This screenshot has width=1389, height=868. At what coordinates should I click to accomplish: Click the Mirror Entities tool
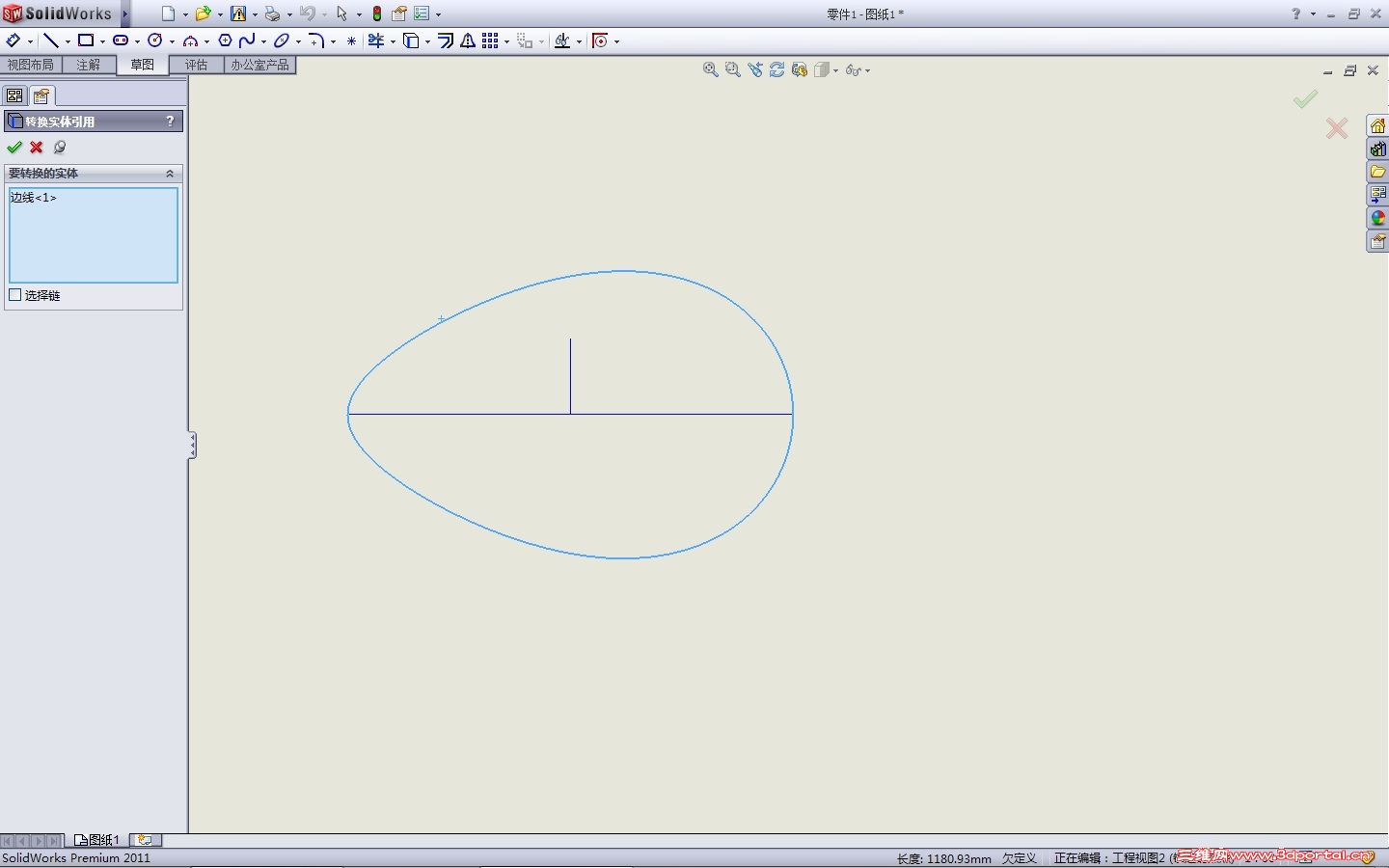click(468, 41)
